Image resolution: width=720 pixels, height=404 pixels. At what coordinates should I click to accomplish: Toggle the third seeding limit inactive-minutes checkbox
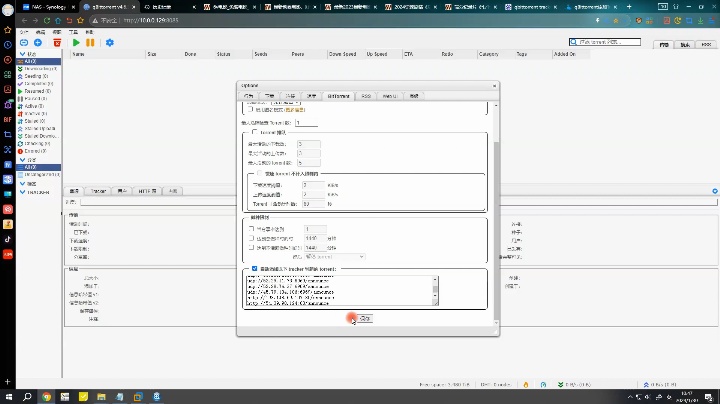point(251,247)
